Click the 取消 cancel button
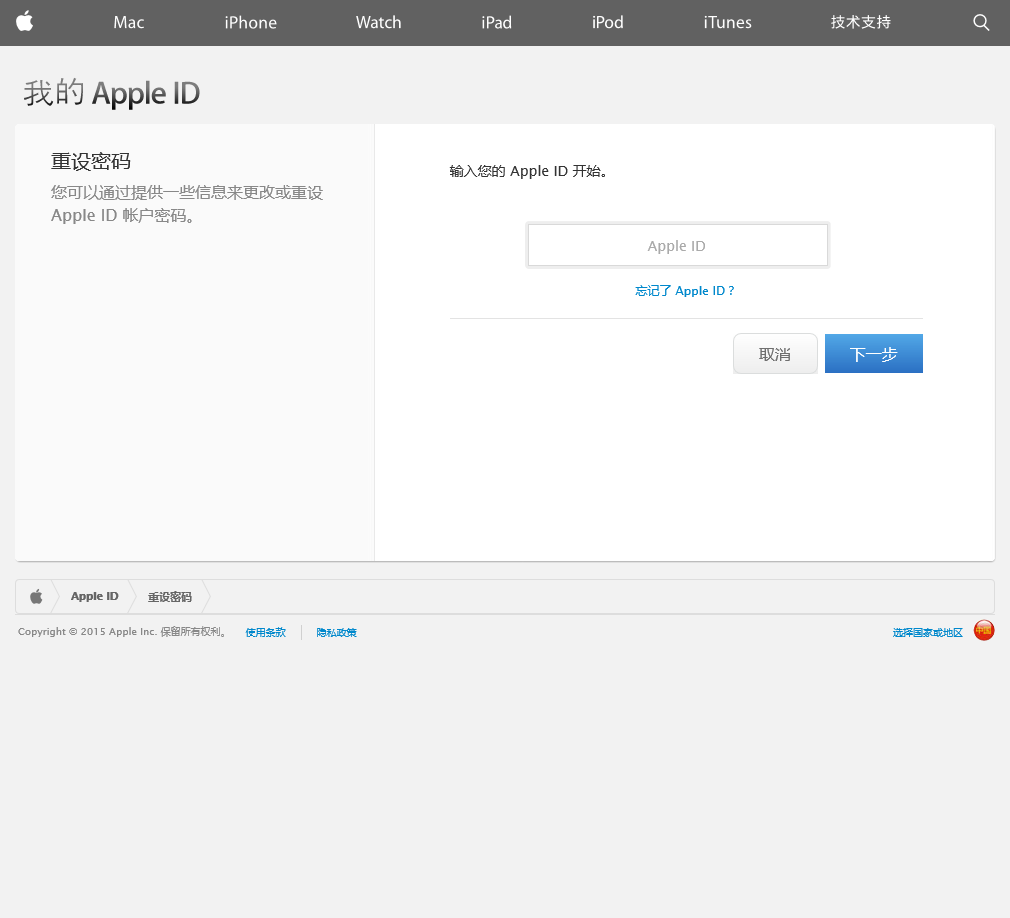Image resolution: width=1010 pixels, height=918 pixels. [775, 354]
